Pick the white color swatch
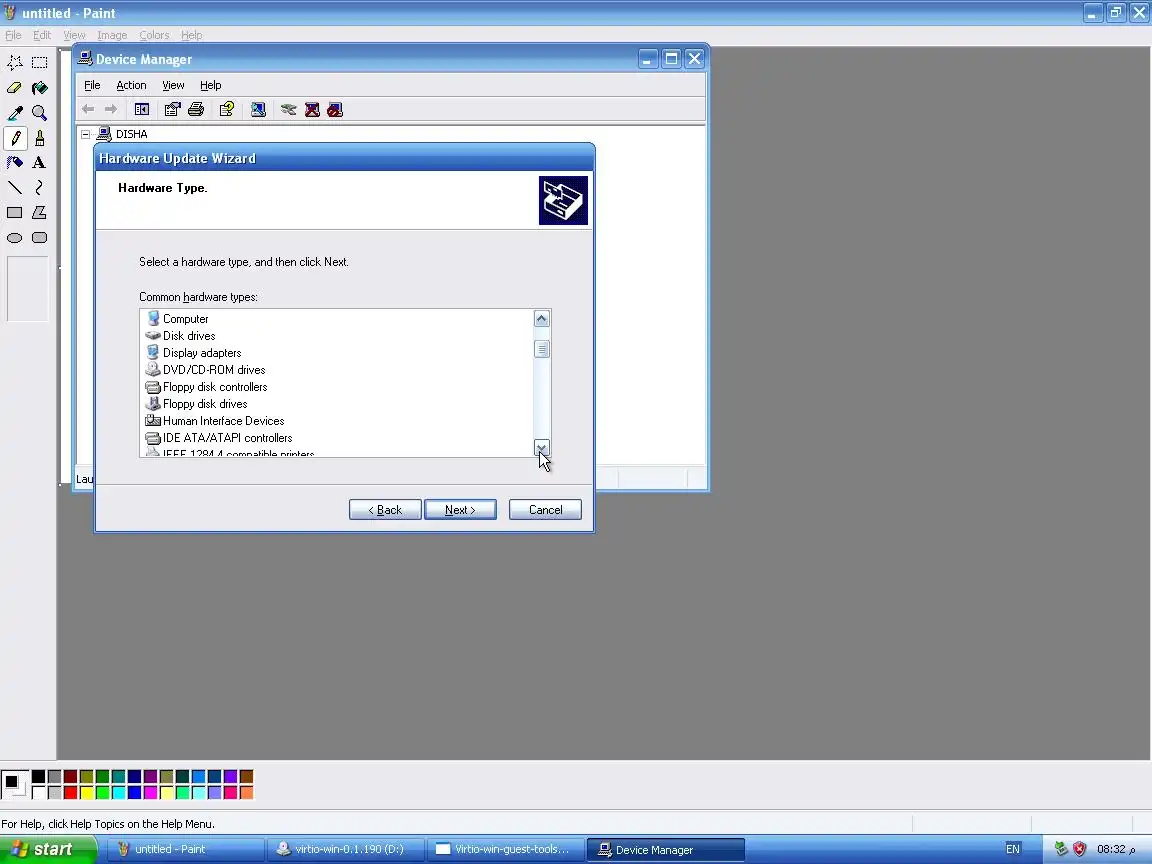Viewport: 1152px width, 864px height. click(x=38, y=792)
